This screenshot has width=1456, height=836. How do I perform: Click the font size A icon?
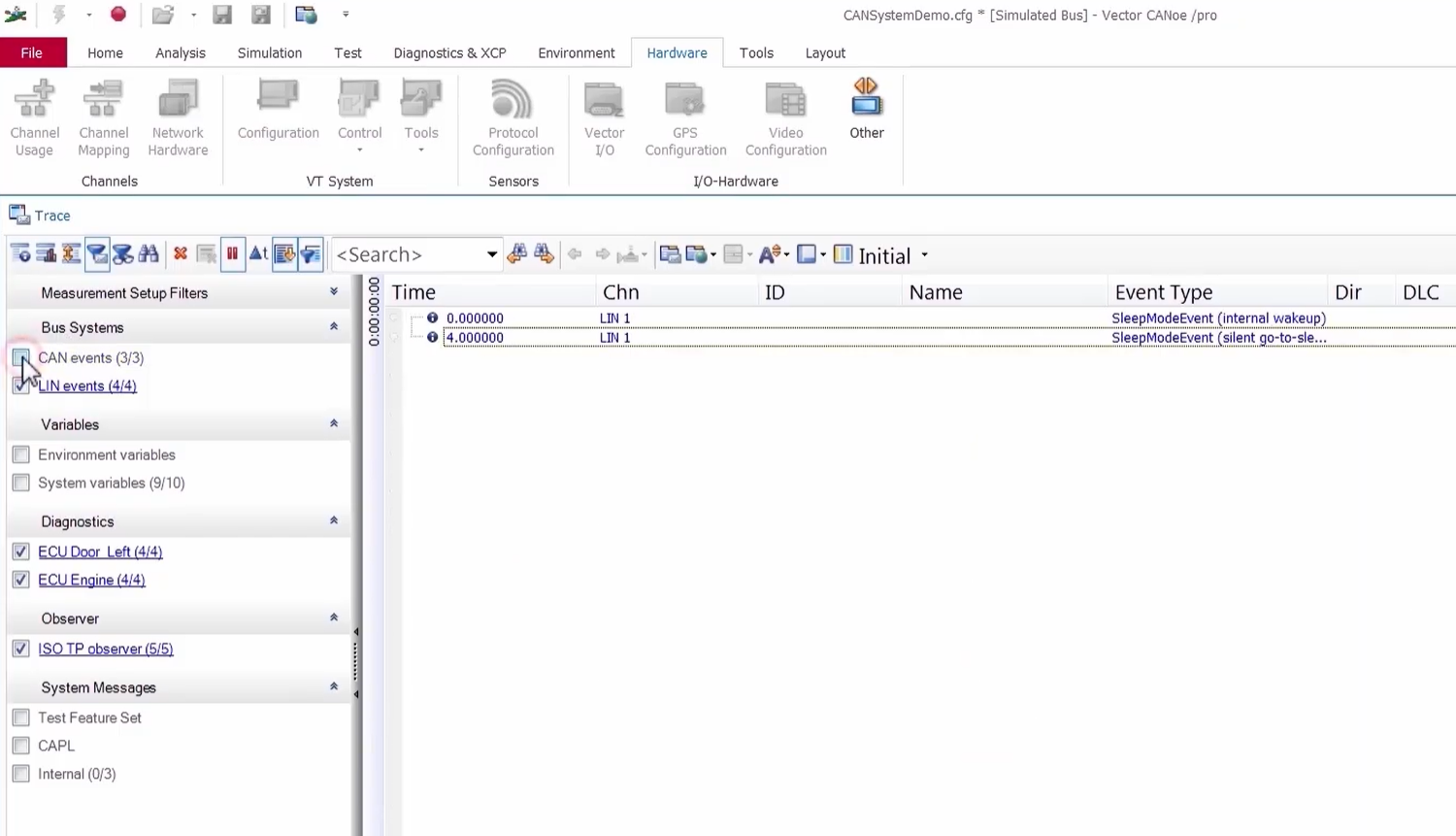click(770, 254)
